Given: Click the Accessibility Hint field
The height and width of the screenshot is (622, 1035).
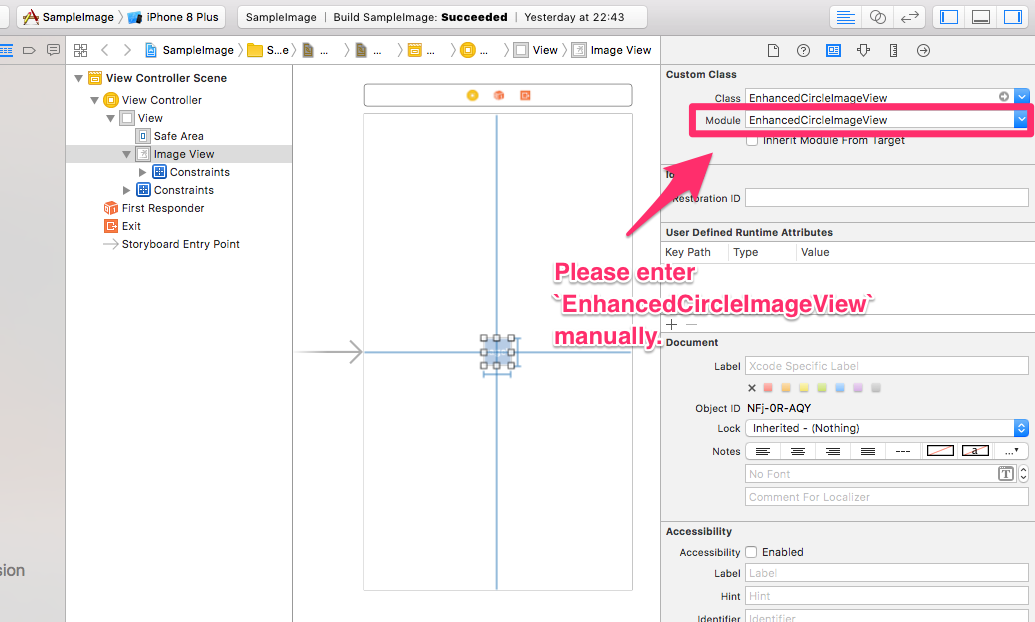Looking at the screenshot, I should (x=886, y=596).
